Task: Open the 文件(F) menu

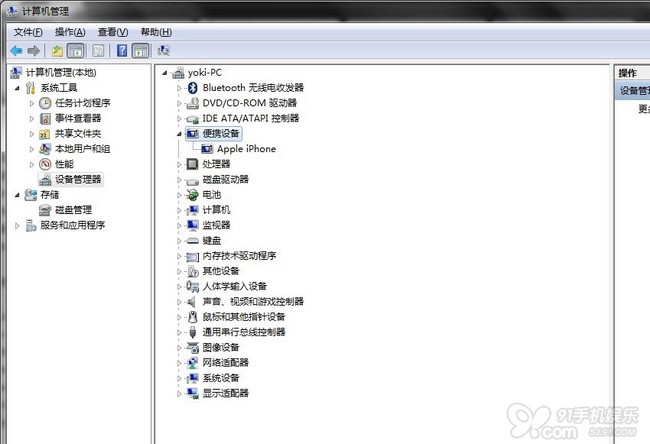Action: click(28, 32)
